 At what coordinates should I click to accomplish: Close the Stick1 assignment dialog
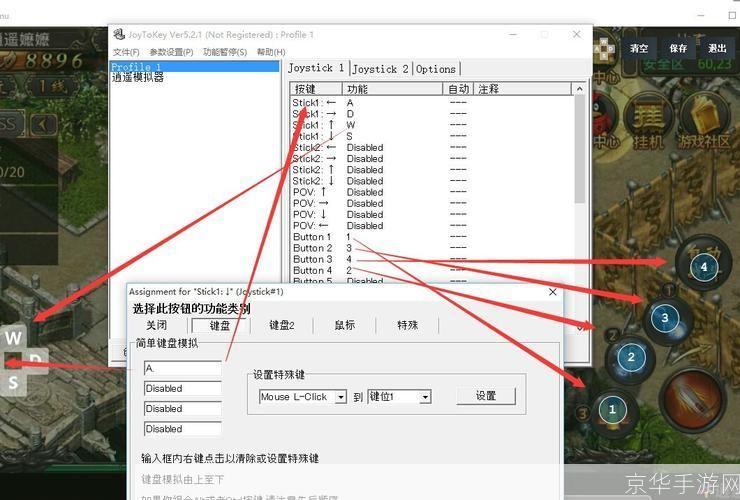(x=553, y=292)
